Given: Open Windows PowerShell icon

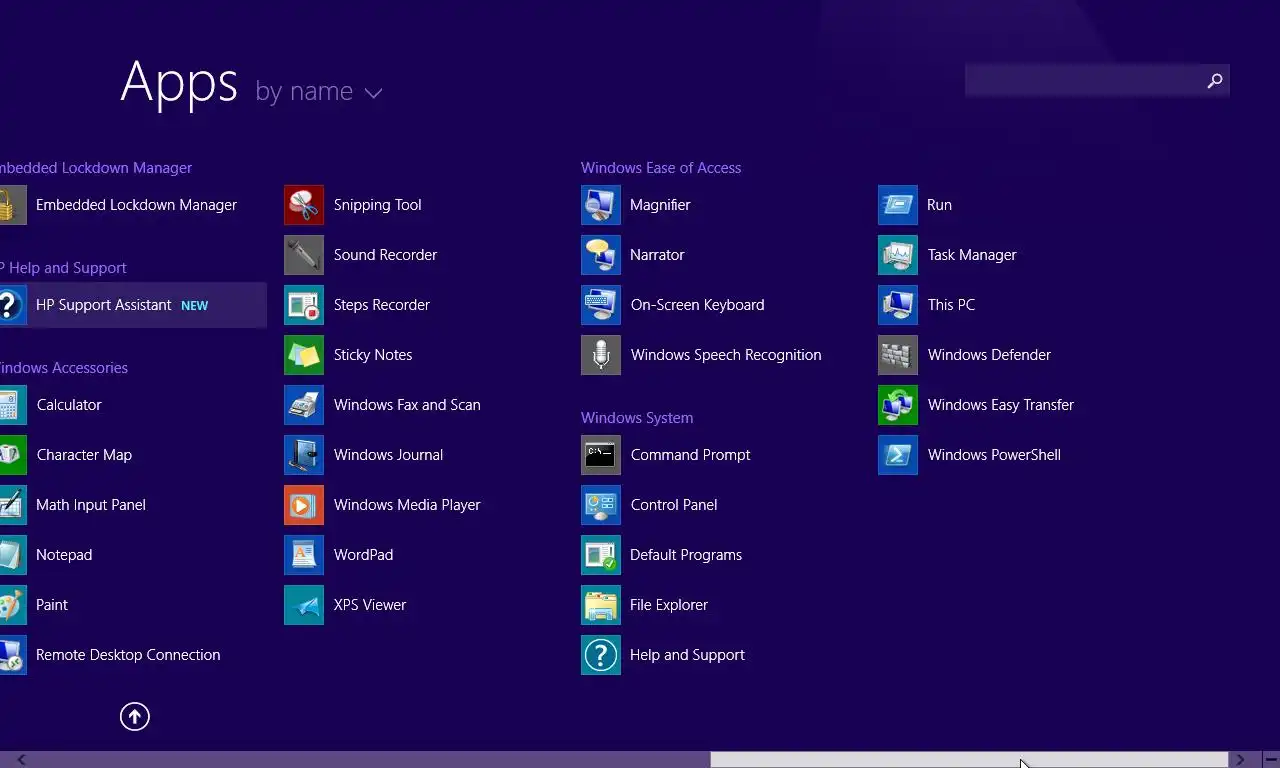Looking at the screenshot, I should (898, 455).
